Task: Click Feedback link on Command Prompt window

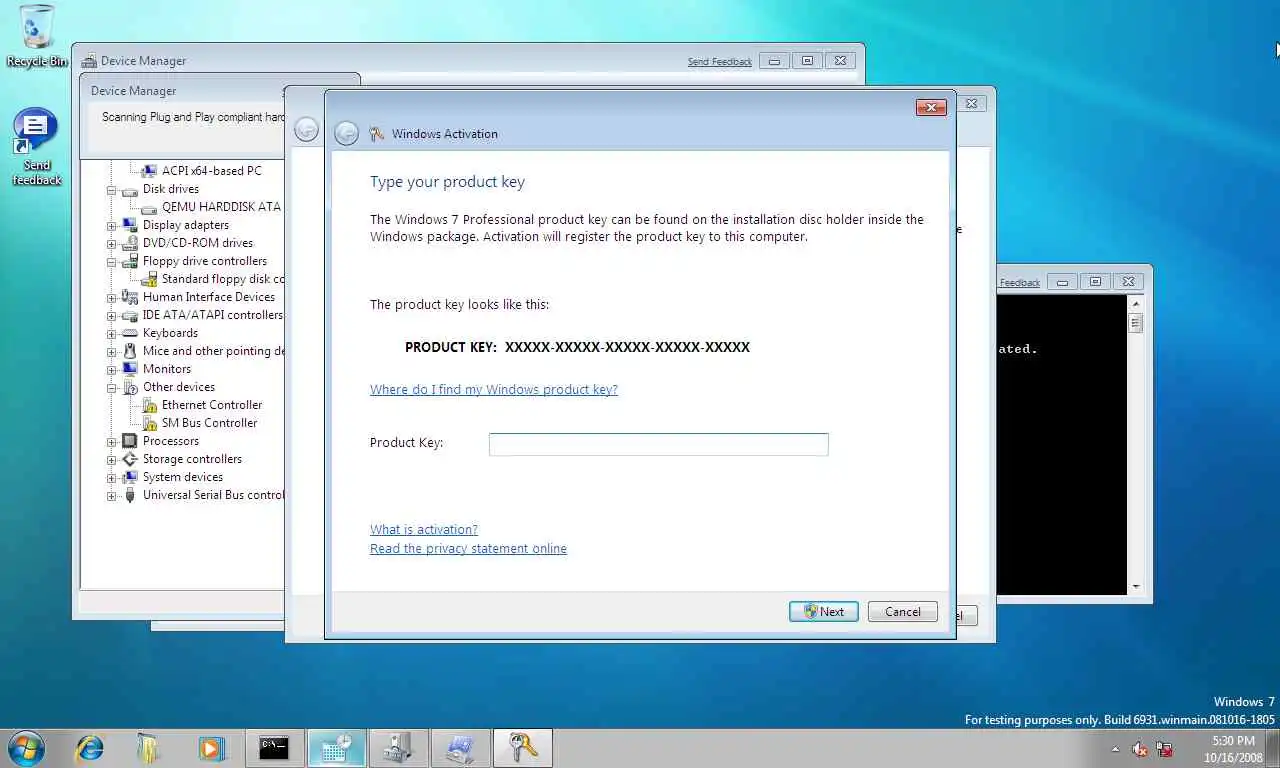Action: 1019,283
